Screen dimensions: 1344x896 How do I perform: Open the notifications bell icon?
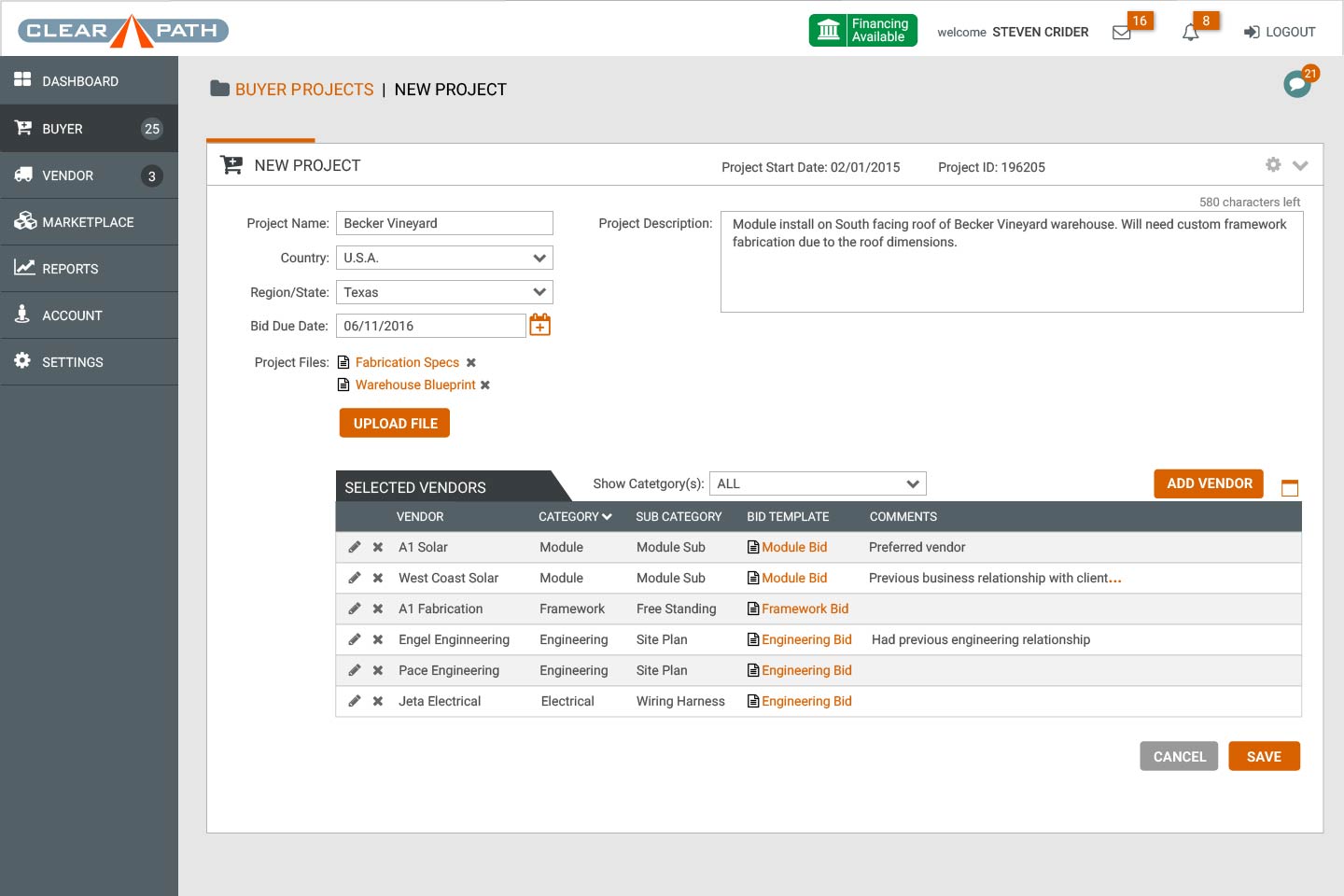click(1190, 33)
